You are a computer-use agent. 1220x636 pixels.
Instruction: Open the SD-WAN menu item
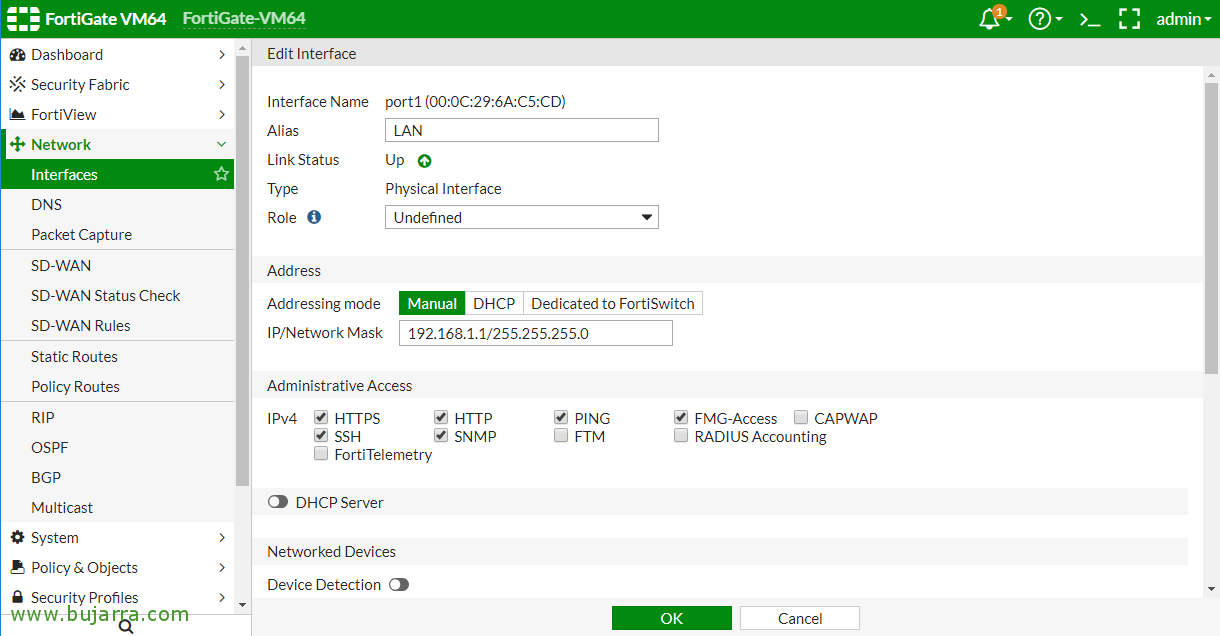pos(117,265)
